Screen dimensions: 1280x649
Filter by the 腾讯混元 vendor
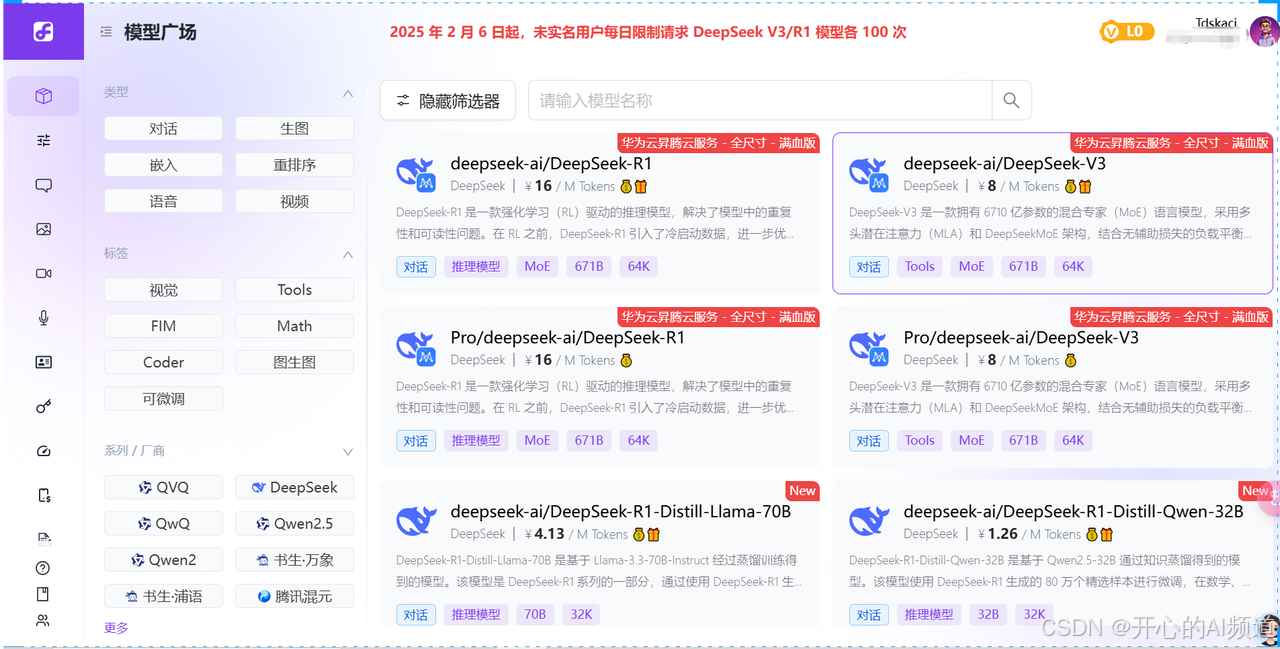294,596
